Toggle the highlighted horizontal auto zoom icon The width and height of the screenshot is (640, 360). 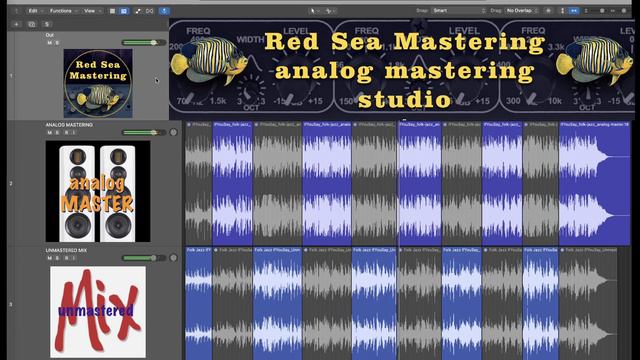pyautogui.click(x=574, y=11)
